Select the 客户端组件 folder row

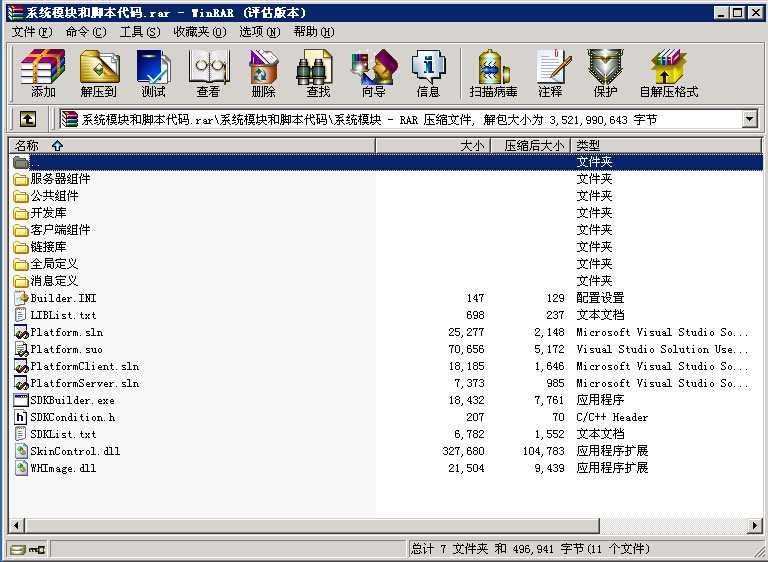coord(386,230)
